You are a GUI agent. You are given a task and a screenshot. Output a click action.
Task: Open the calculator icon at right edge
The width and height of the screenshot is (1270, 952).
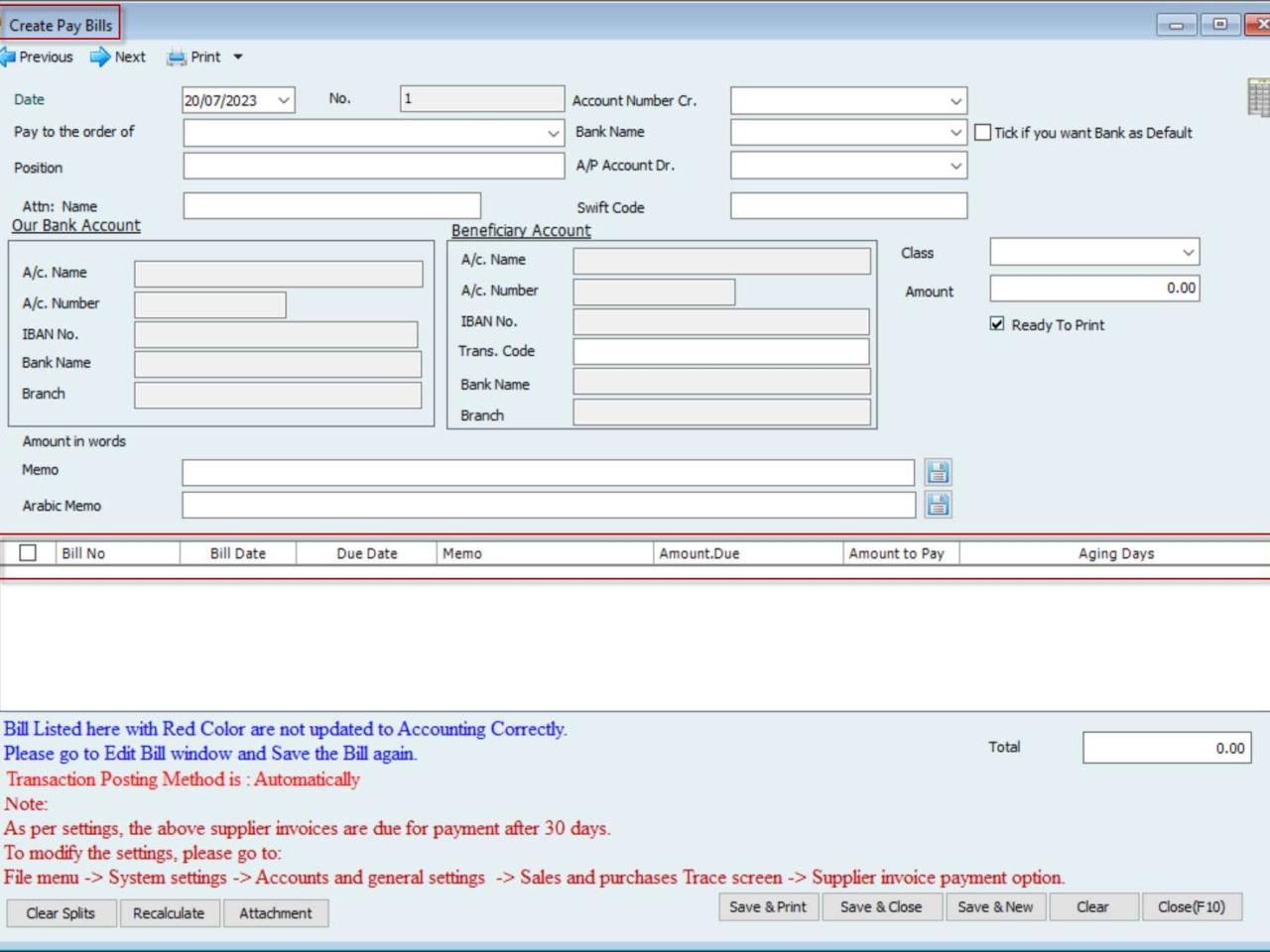pyautogui.click(x=1258, y=98)
